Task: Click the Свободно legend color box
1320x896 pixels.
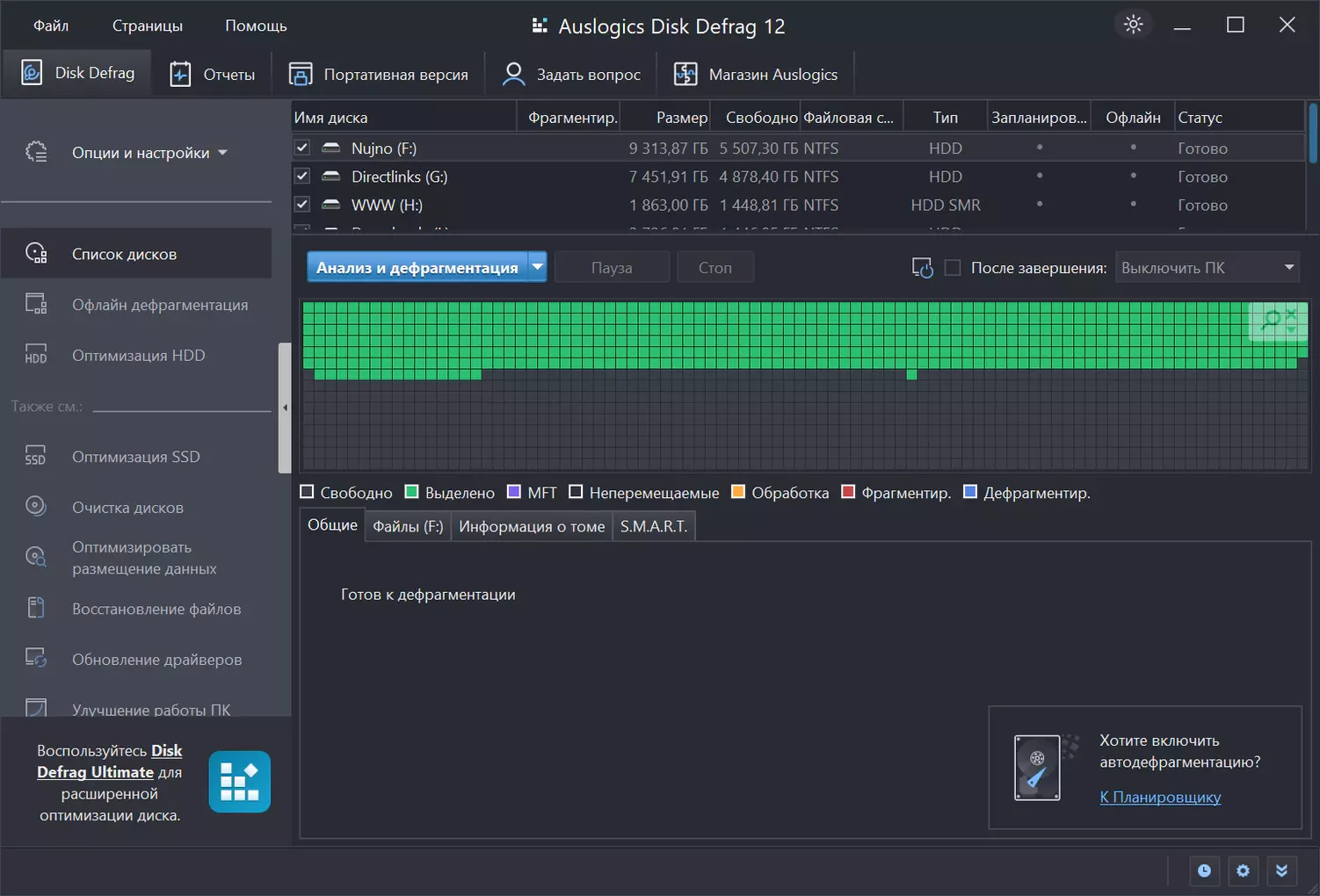Action: pyautogui.click(x=307, y=492)
